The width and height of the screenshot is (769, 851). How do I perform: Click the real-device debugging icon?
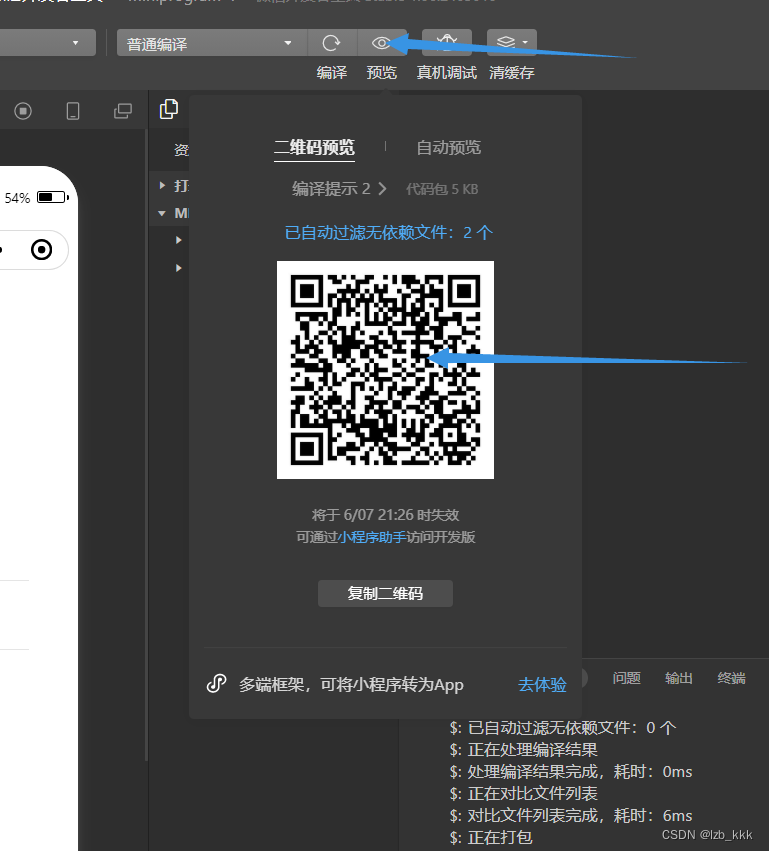(447, 42)
